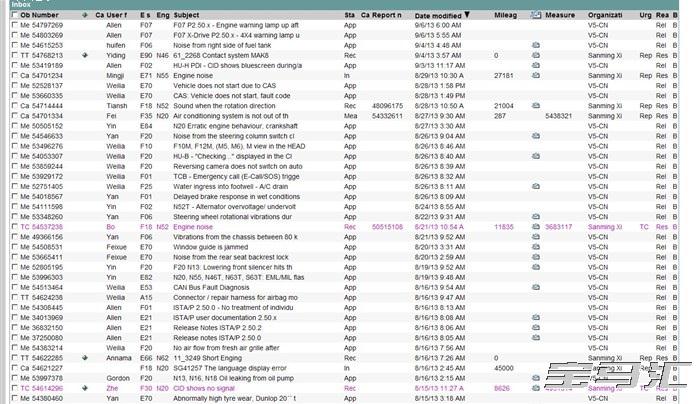
Task: Check the box for row 54797269
Action: pyautogui.click(x=15, y=25)
